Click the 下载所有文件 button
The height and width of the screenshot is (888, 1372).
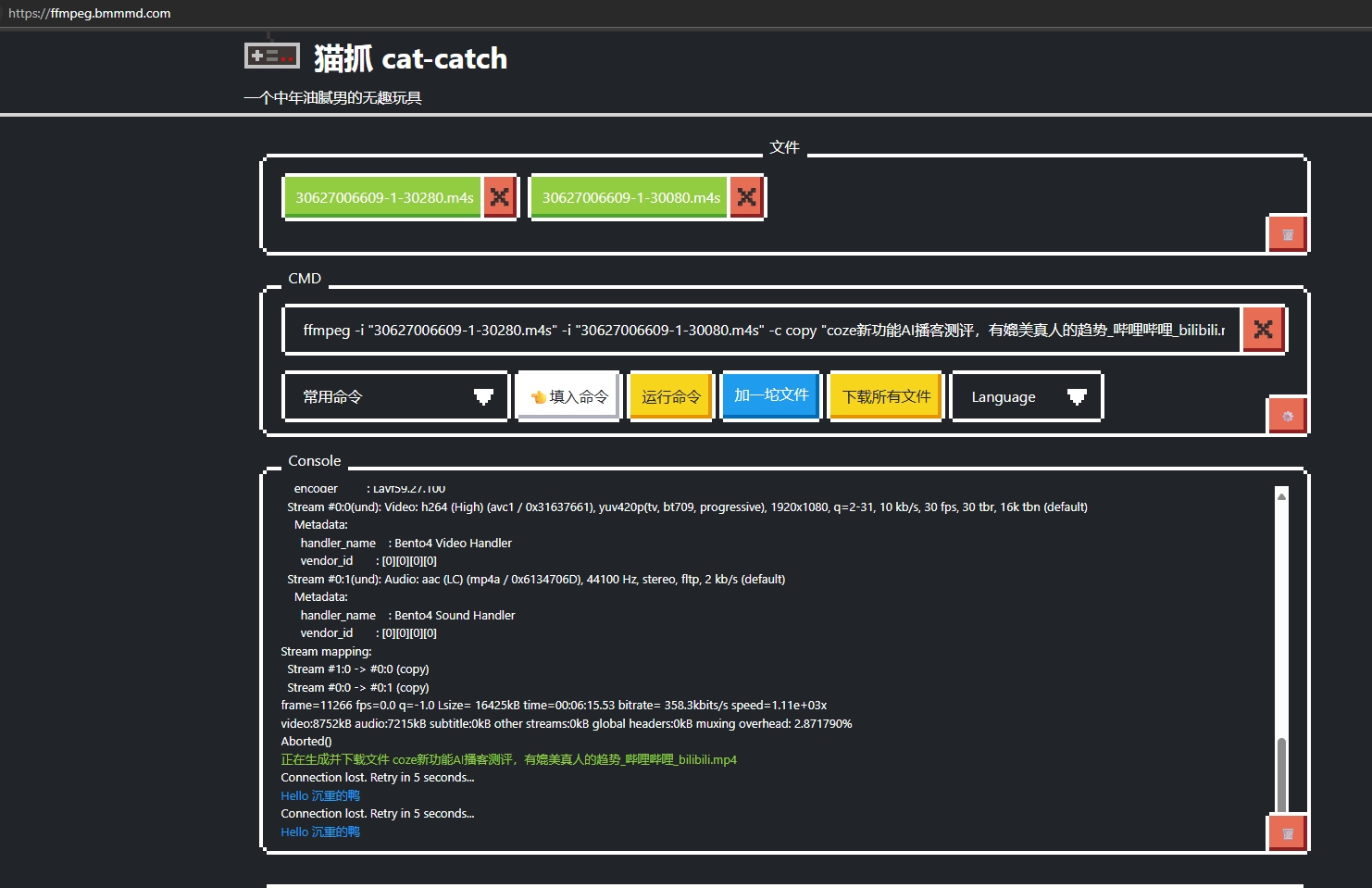885,397
